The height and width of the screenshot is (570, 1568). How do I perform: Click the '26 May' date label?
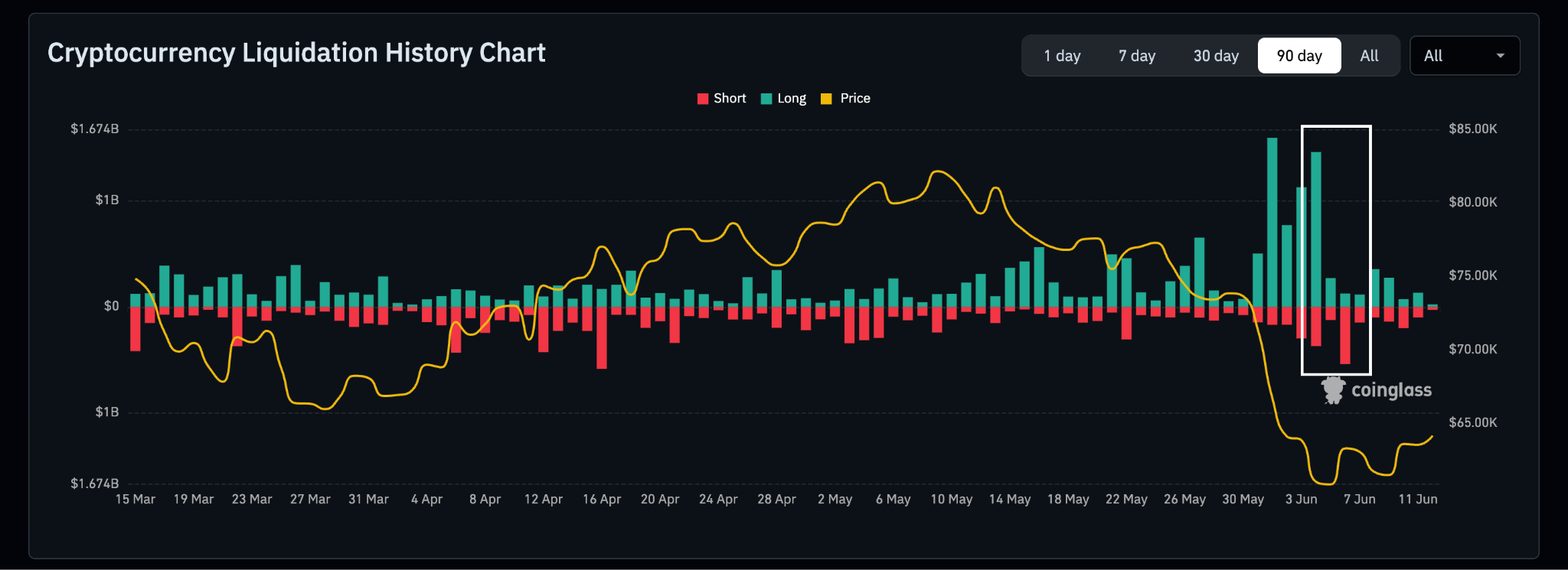coord(1184,499)
